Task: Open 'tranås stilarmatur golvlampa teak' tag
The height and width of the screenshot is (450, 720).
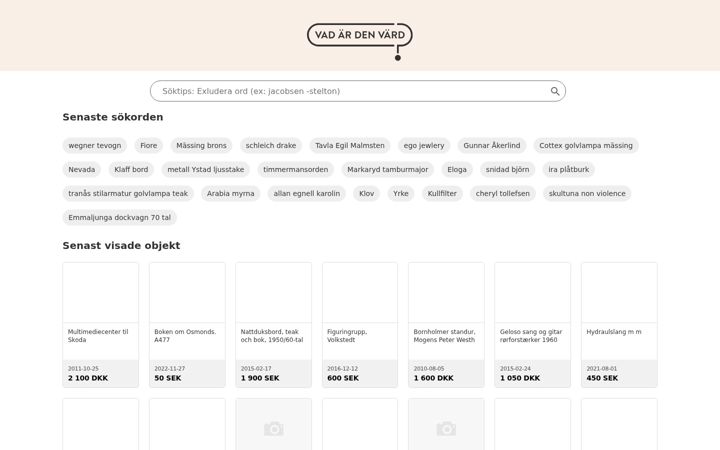Action: click(128, 193)
